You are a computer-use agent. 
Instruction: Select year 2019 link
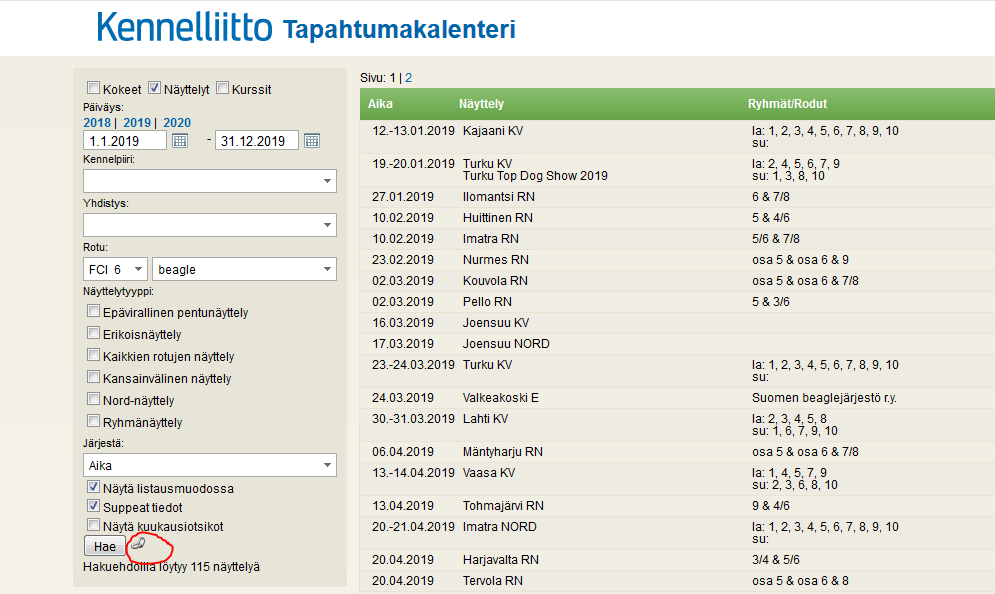pos(137,122)
